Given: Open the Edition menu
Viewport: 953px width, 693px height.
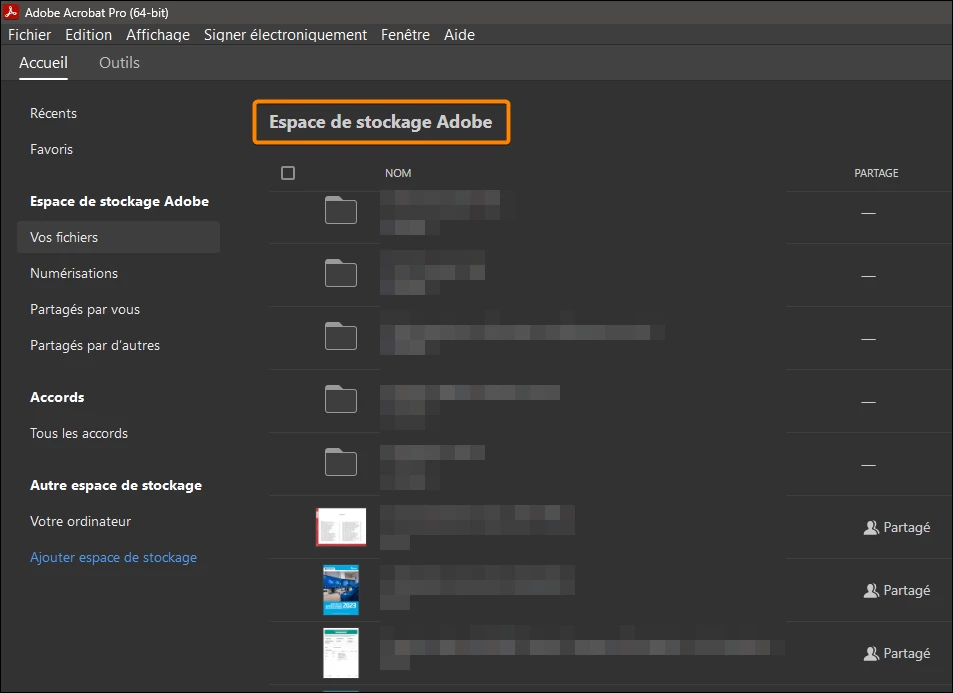Looking at the screenshot, I should point(89,35).
